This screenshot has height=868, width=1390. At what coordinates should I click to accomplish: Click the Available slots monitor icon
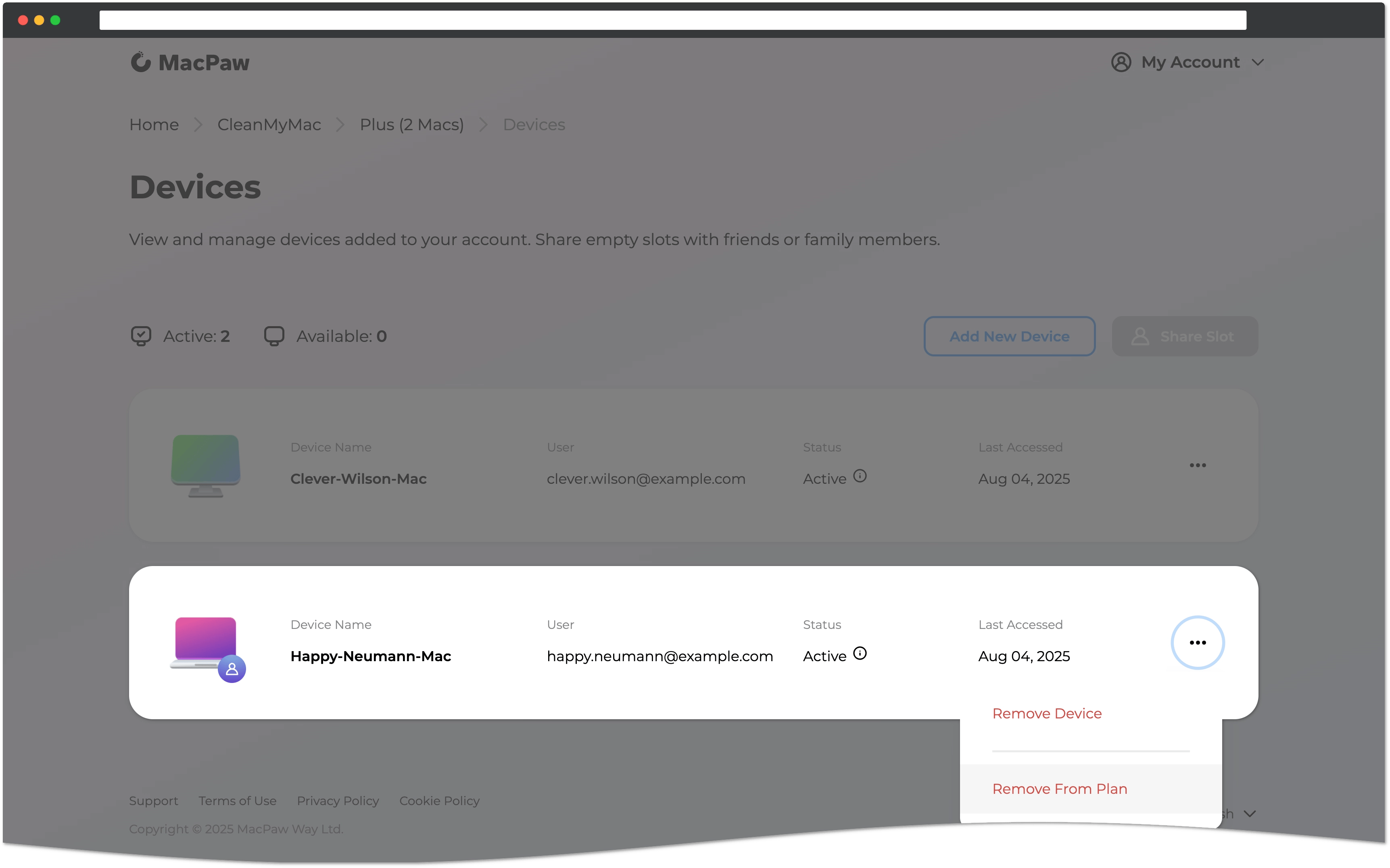tap(274, 336)
